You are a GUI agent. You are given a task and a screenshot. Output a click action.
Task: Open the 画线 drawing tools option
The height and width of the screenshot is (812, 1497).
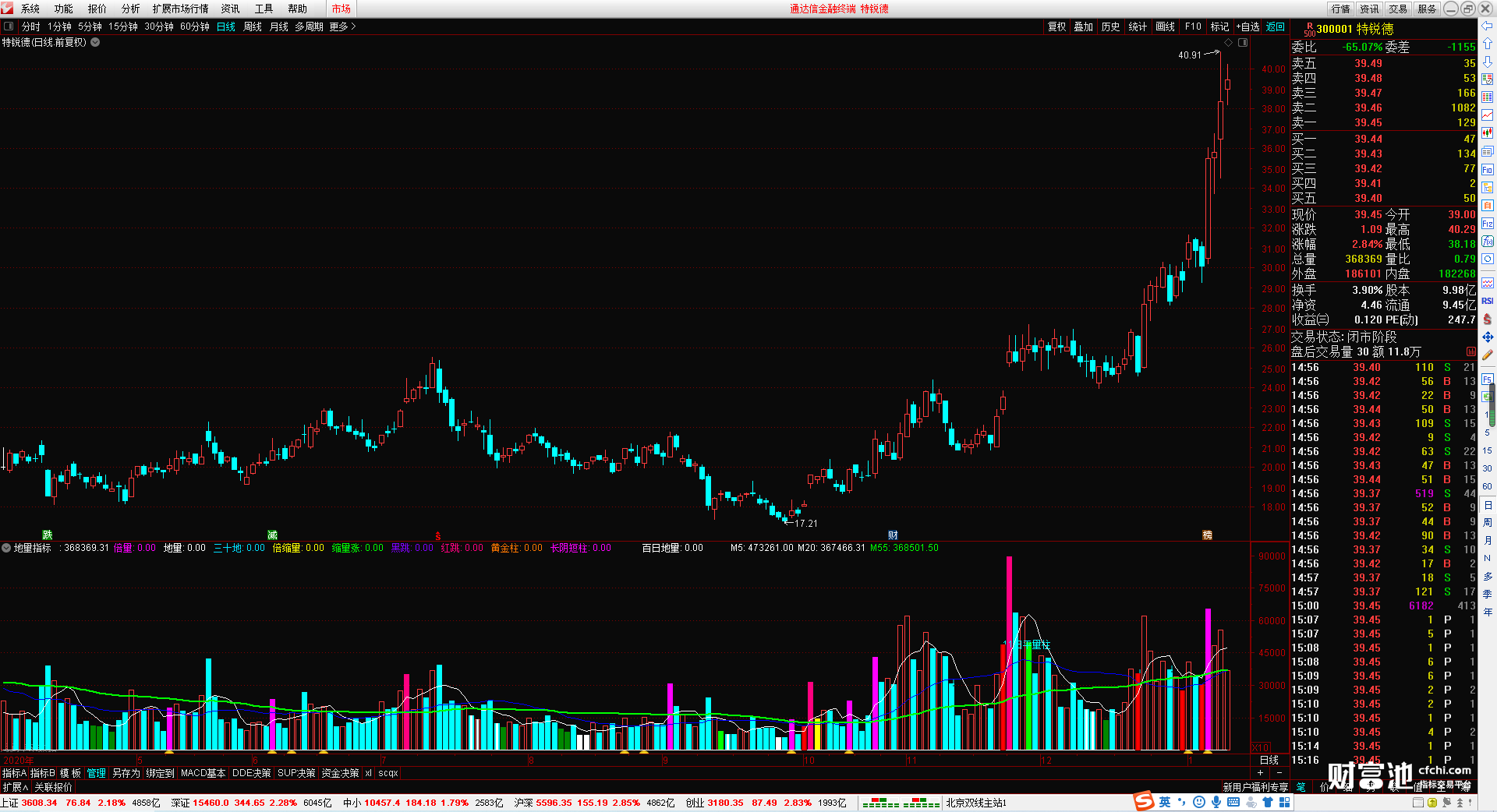[x=1165, y=26]
